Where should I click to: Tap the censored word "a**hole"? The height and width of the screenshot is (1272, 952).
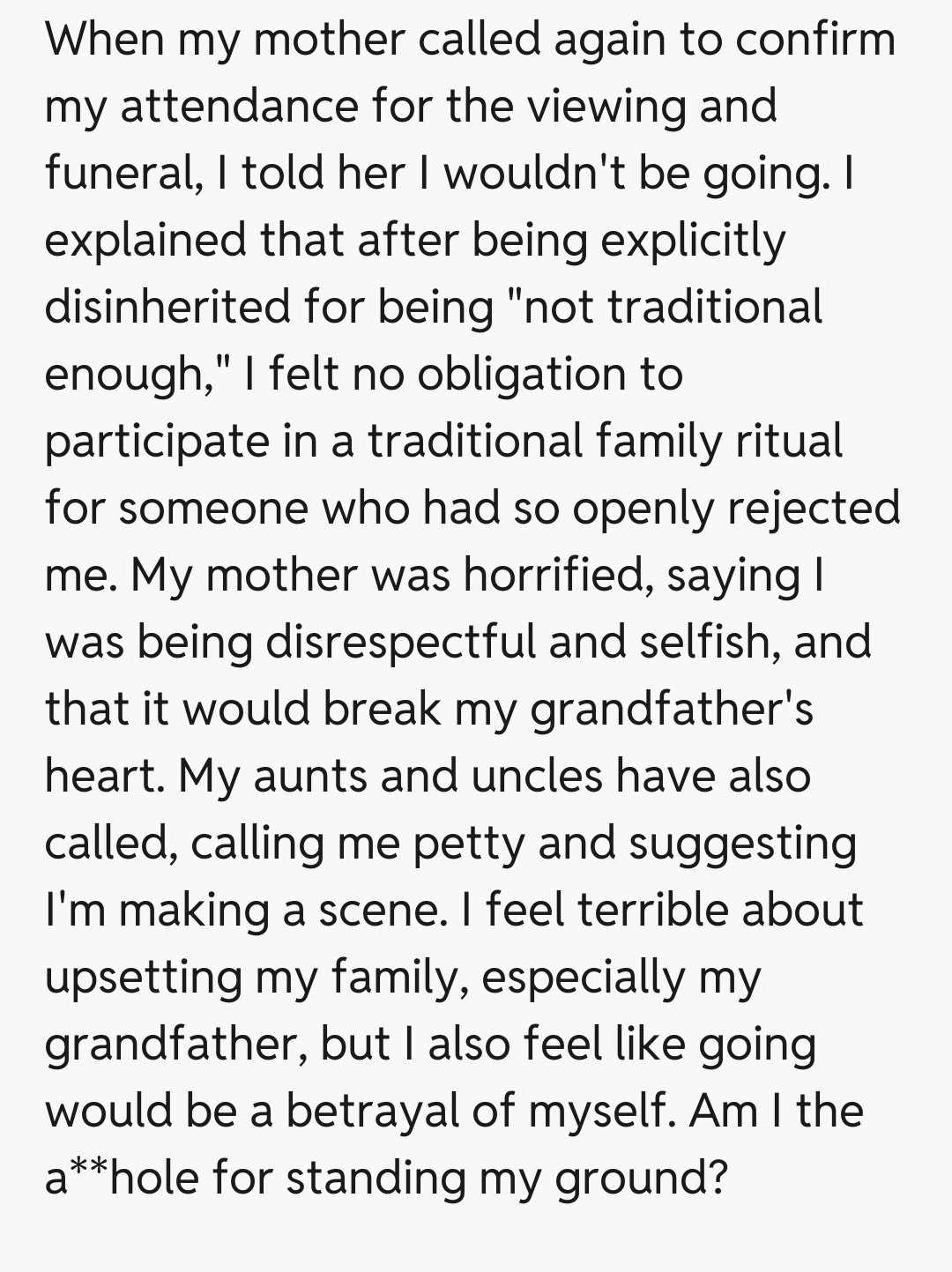pyautogui.click(x=122, y=1178)
